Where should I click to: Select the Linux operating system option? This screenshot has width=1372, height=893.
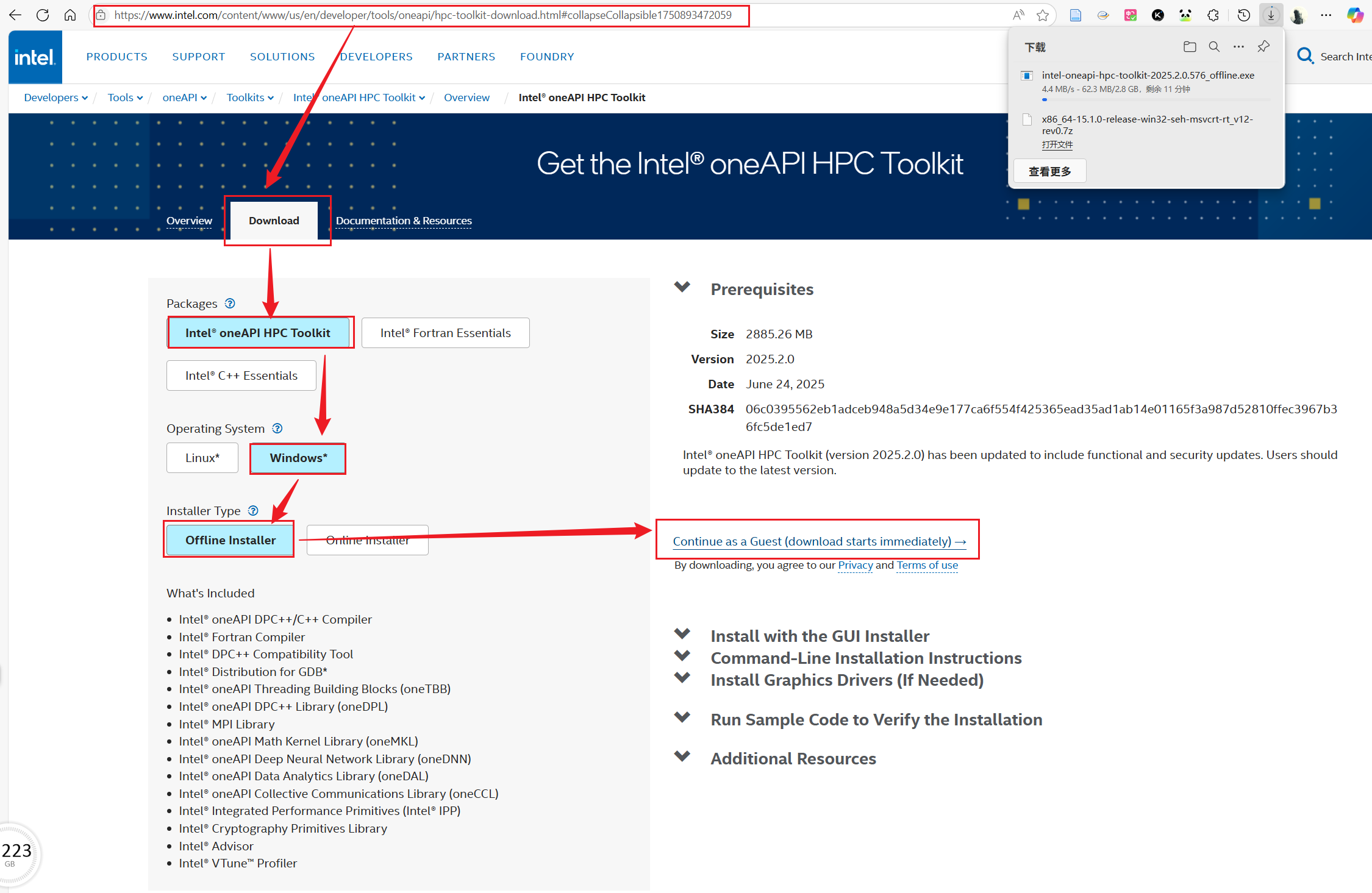202,458
